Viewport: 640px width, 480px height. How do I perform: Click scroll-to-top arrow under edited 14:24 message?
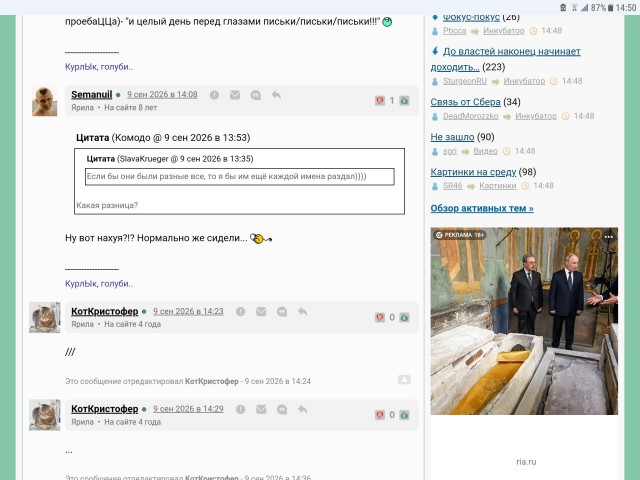click(404, 380)
